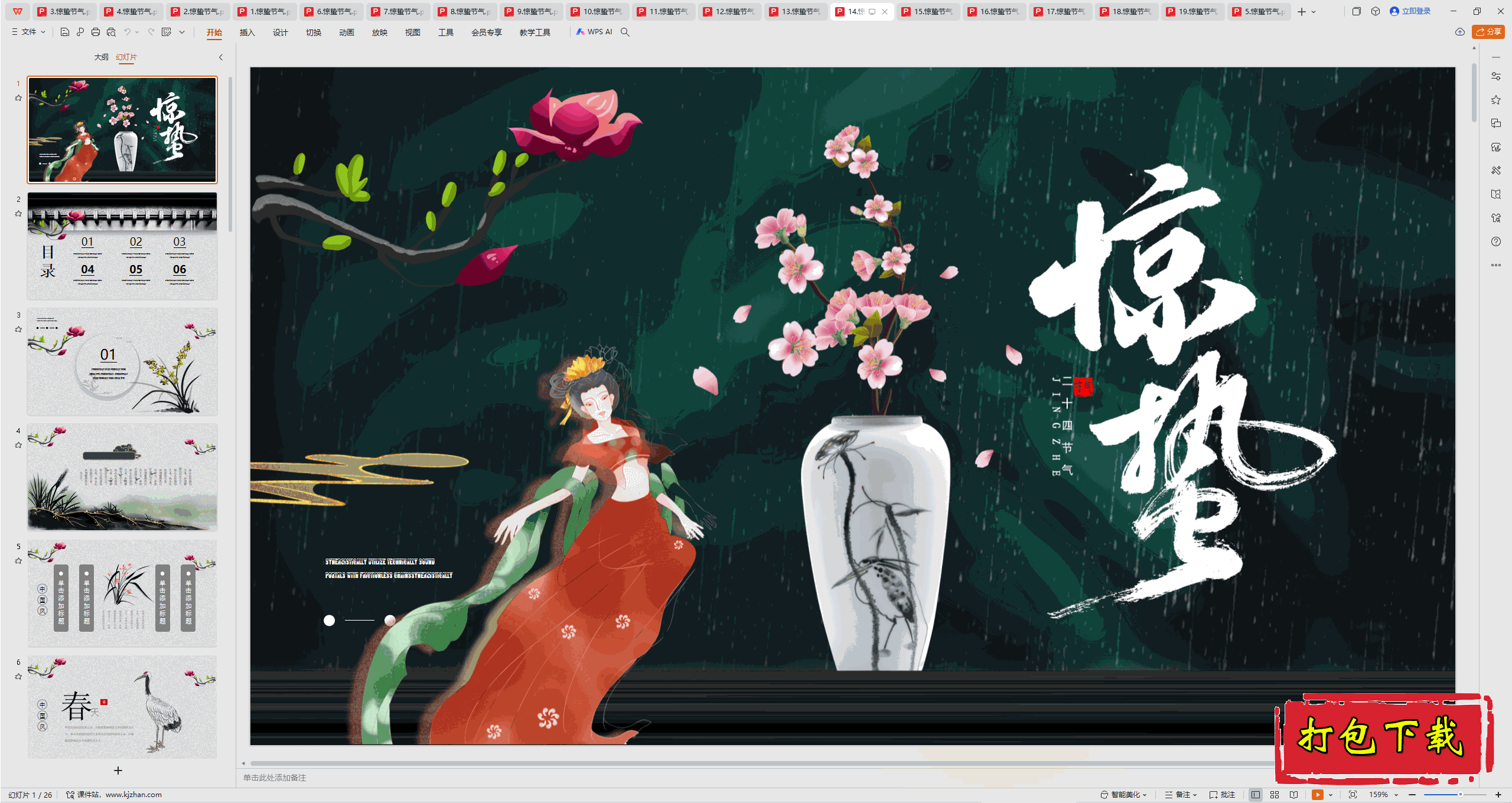1512x803 pixels.
Task: Click the star marker under slide 2 number
Action: (x=18, y=214)
